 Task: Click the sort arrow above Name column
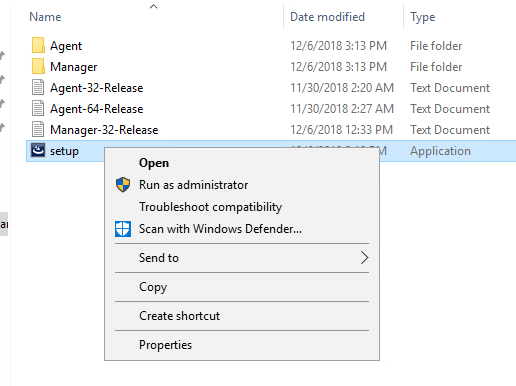tap(153, 6)
